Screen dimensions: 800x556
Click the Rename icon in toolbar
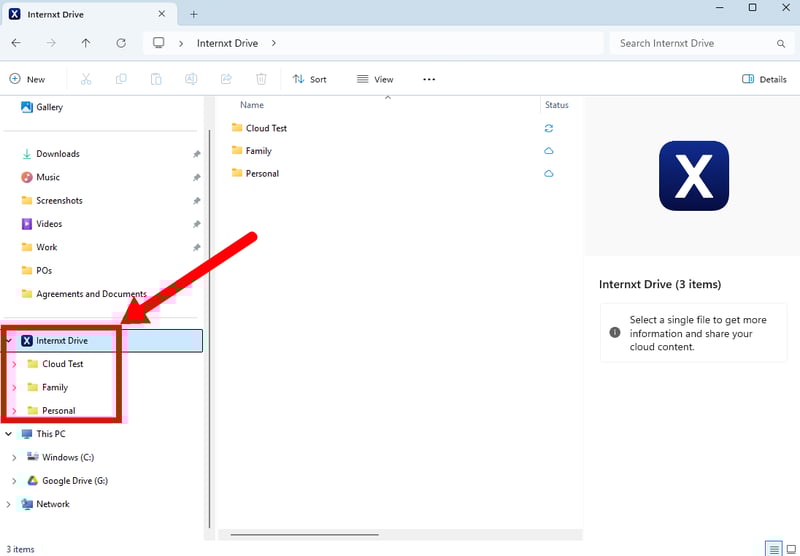(x=191, y=79)
